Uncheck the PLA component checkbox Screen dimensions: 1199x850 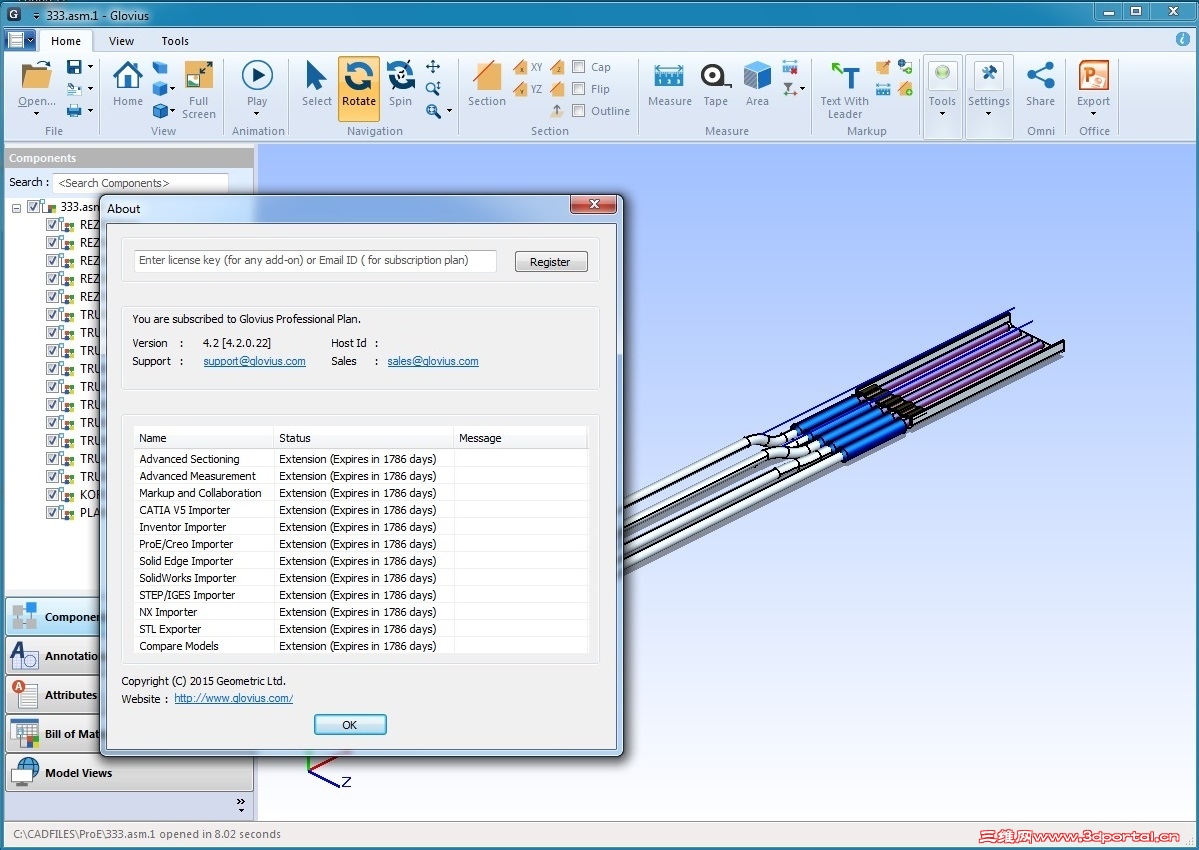[52, 512]
